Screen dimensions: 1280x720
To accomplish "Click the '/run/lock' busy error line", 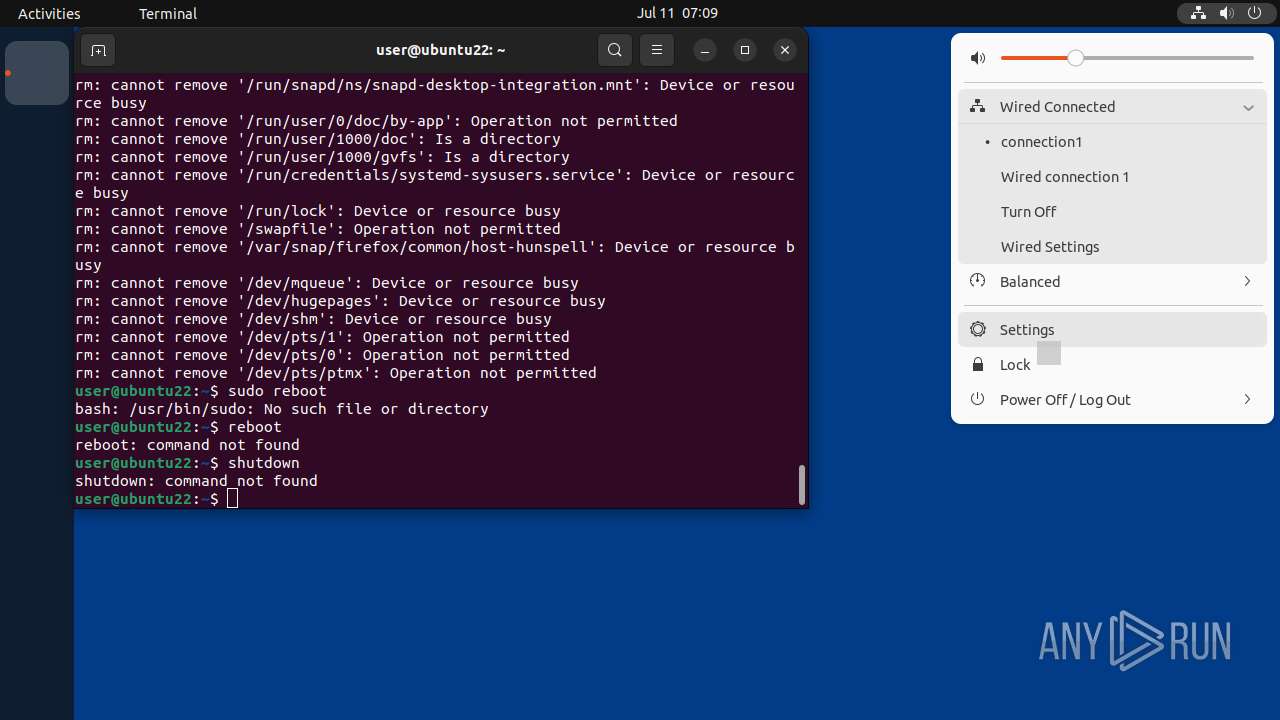I will click(x=318, y=211).
